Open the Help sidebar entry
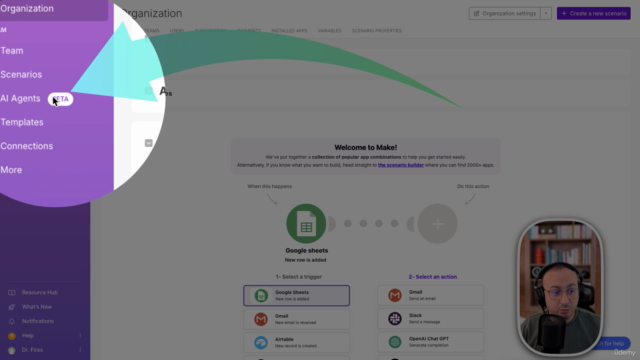The width and height of the screenshot is (640, 360). pos(28,336)
